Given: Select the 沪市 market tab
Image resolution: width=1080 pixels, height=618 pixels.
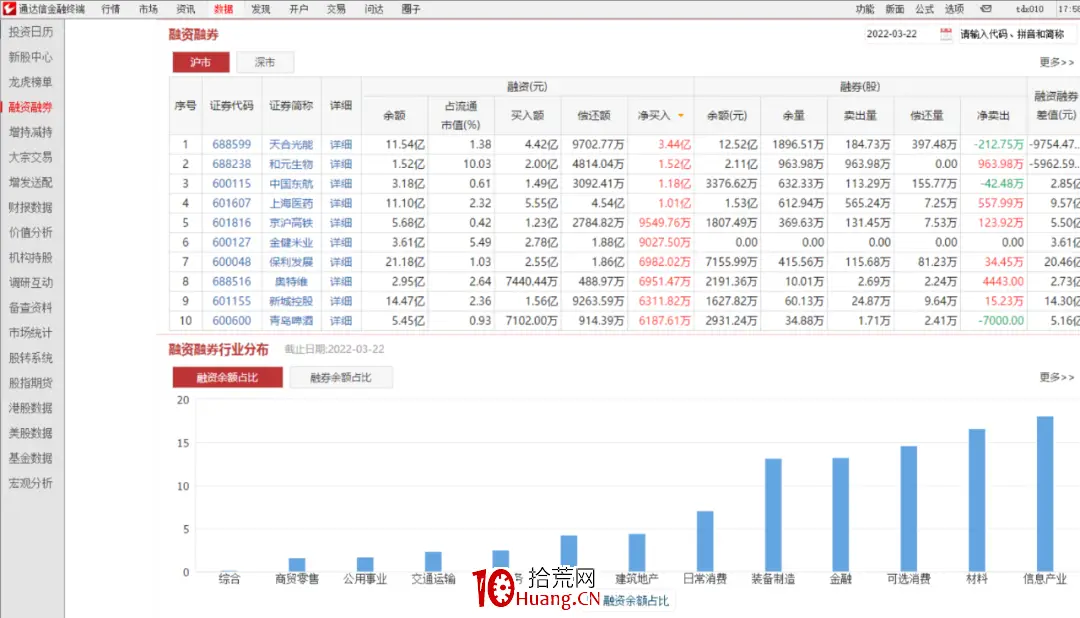Looking at the screenshot, I should [x=200, y=61].
